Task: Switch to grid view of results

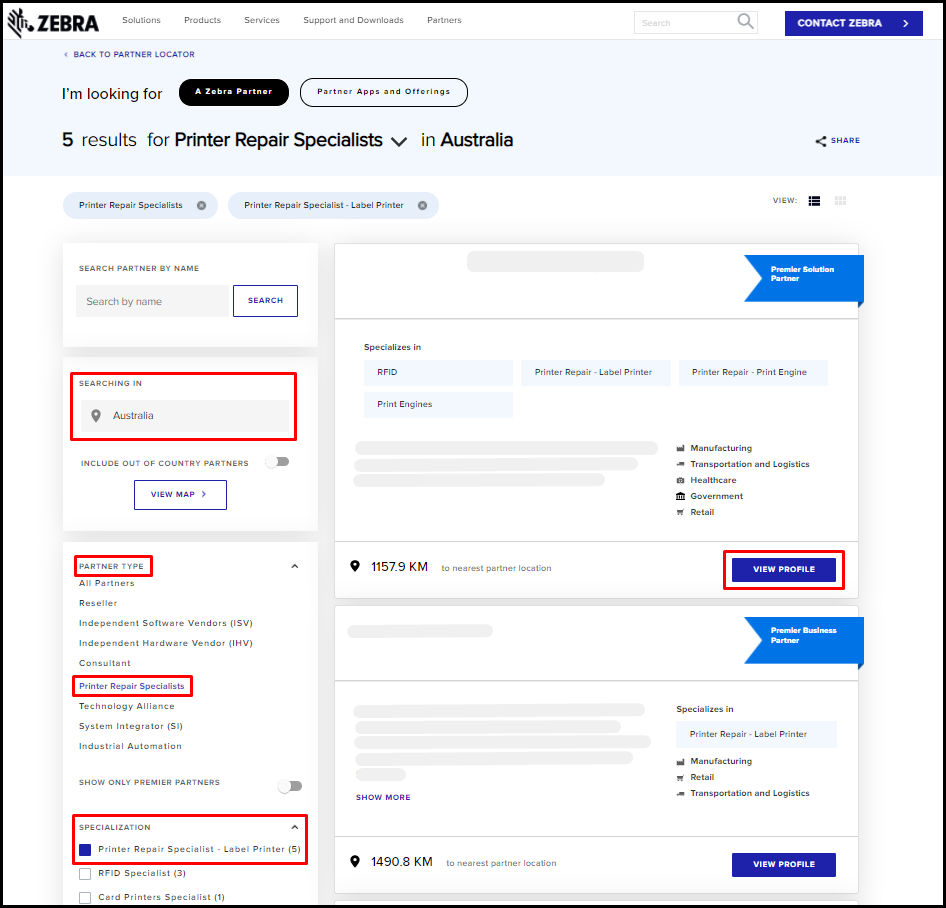Action: tap(840, 200)
